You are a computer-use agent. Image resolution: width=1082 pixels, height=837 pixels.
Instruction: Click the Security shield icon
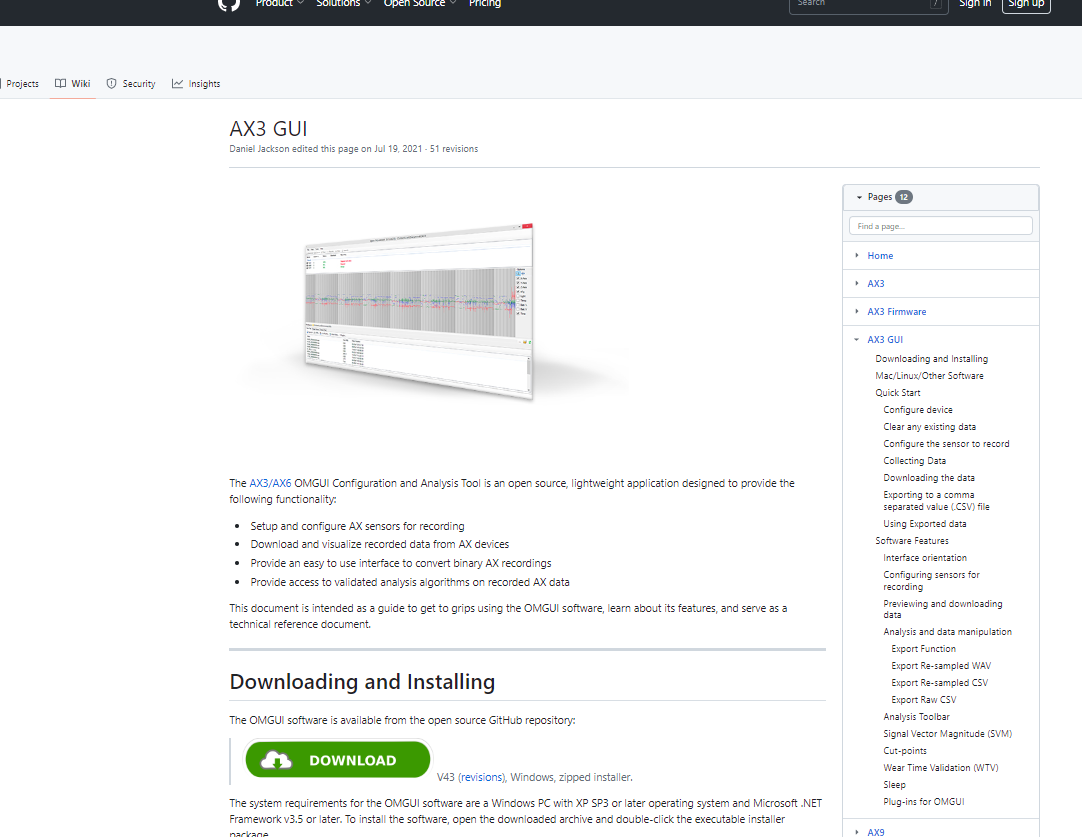click(111, 83)
